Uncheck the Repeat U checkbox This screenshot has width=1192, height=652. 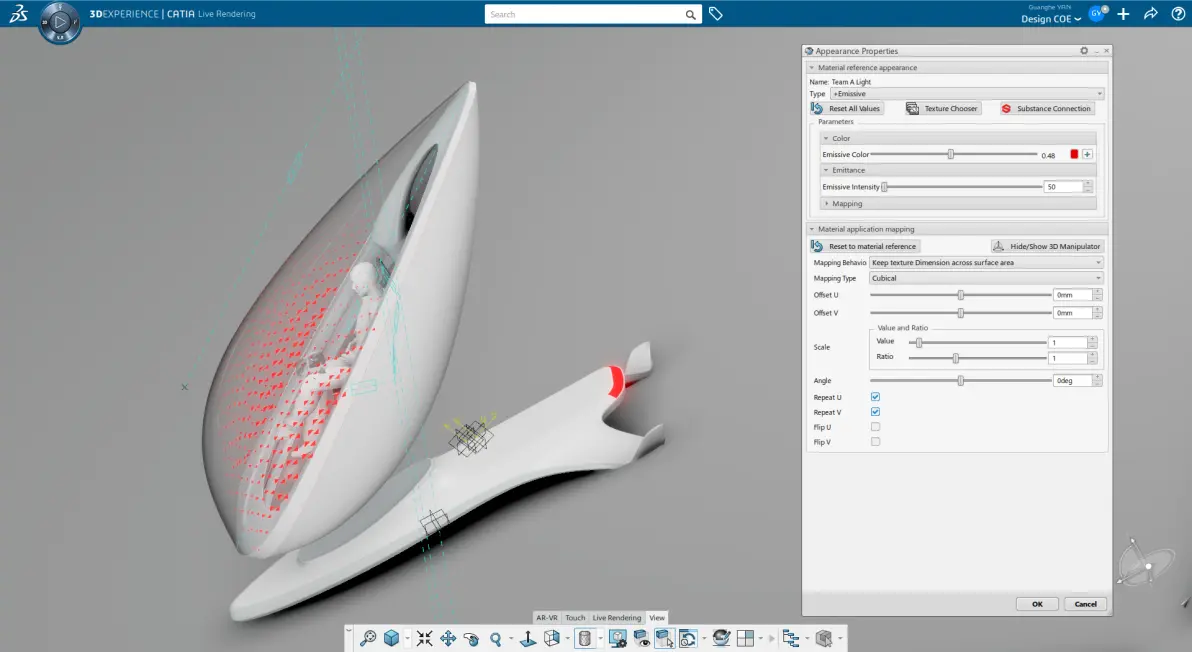pos(875,397)
